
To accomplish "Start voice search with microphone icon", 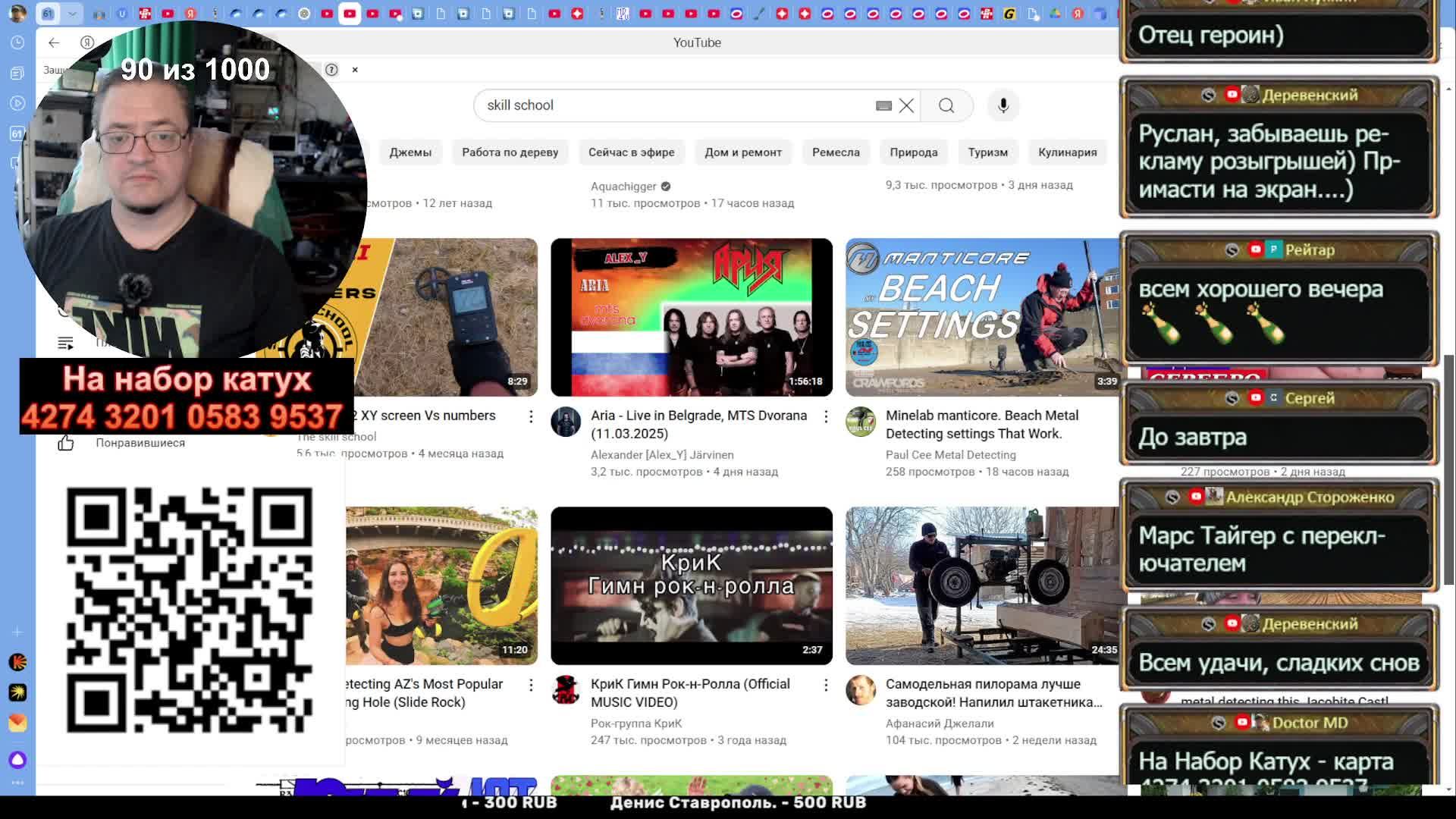I will 1003,105.
